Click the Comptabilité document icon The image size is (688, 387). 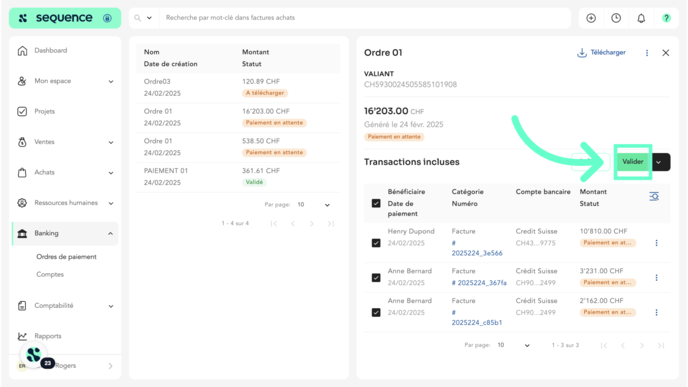point(22,306)
